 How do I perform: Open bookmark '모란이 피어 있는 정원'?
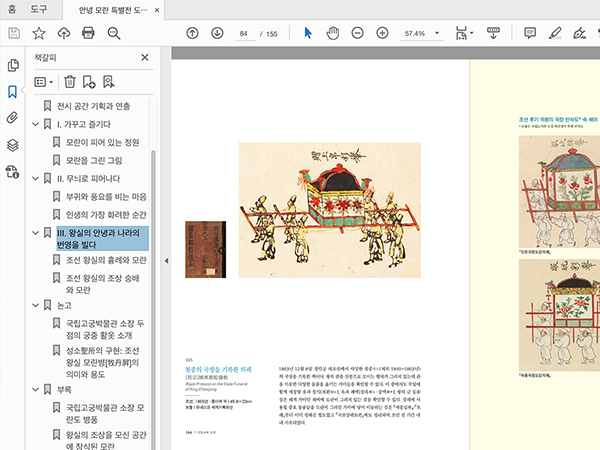[103, 142]
